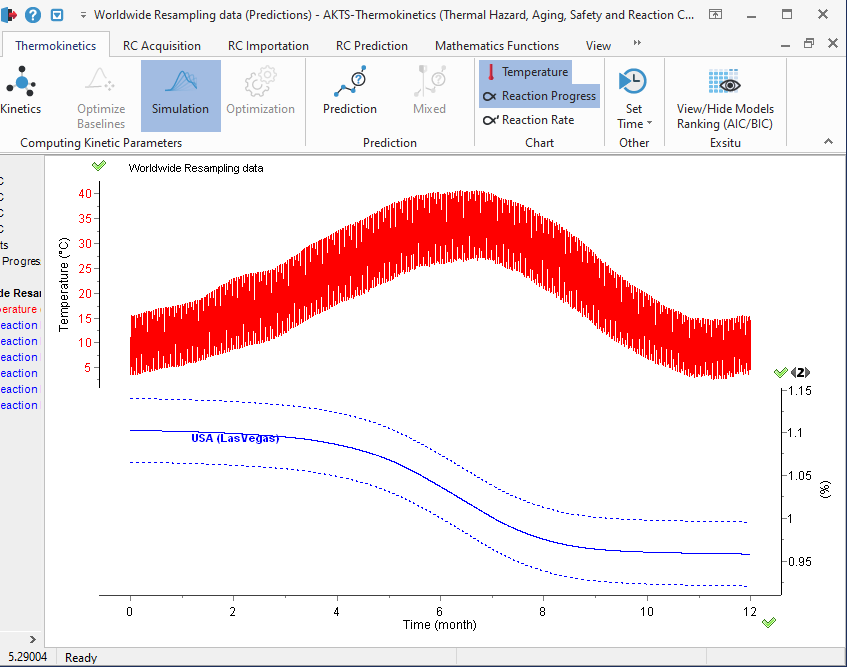Viewport: 847px width, 667px height.
Task: Click the pin-to-taskbar arrow in title bar
Action: 715,15
